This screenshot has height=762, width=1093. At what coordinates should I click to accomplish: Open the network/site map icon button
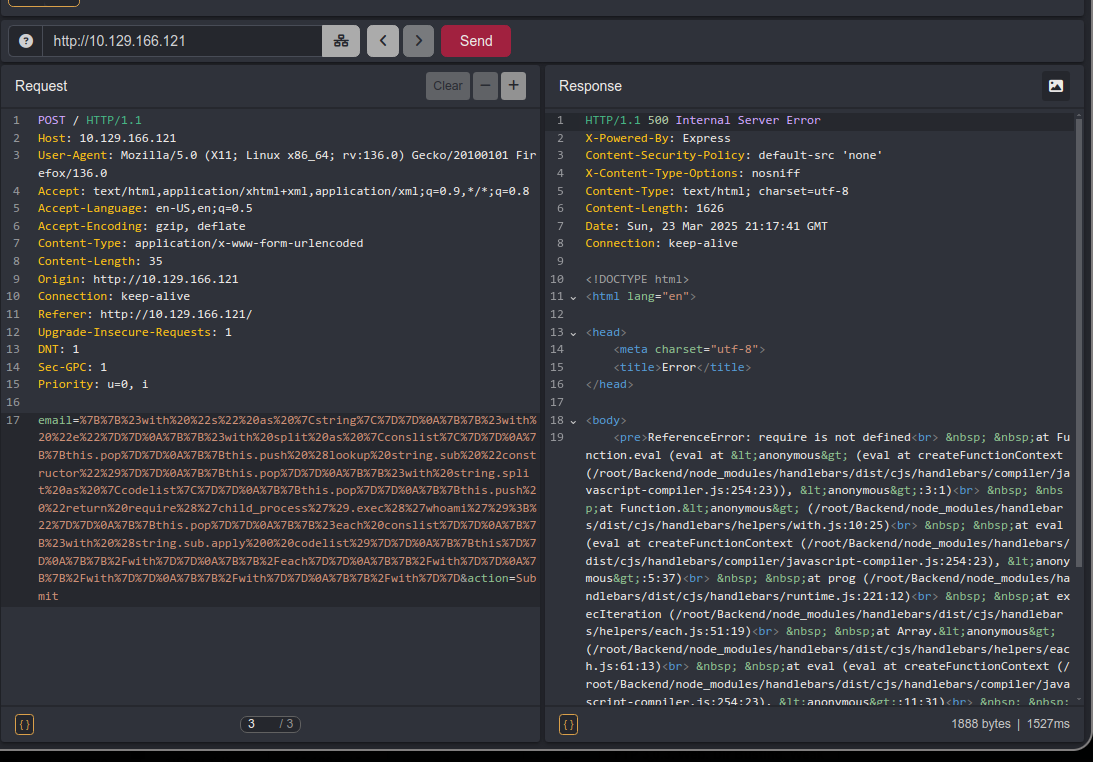[341, 41]
